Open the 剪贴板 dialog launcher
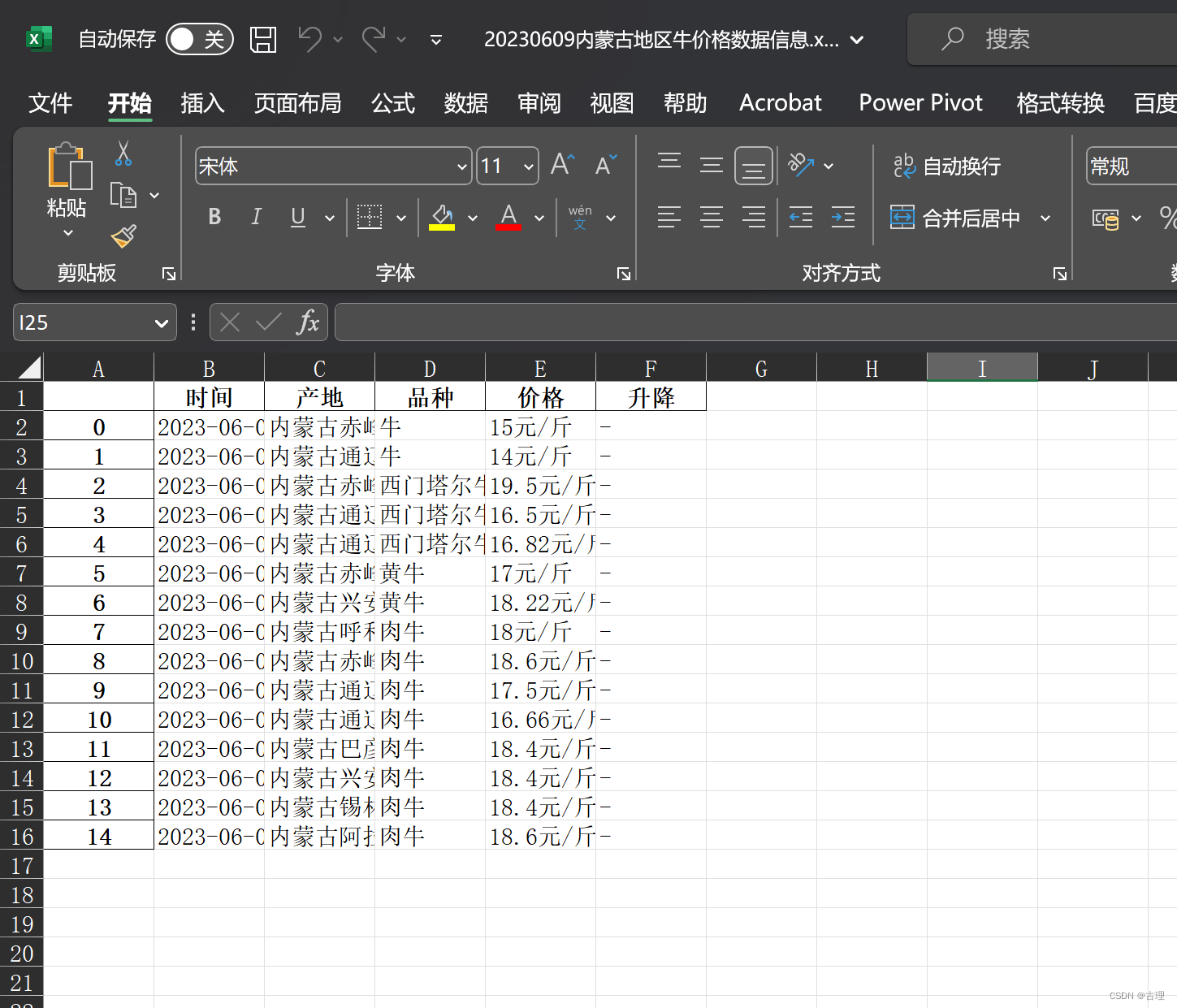 (169, 274)
